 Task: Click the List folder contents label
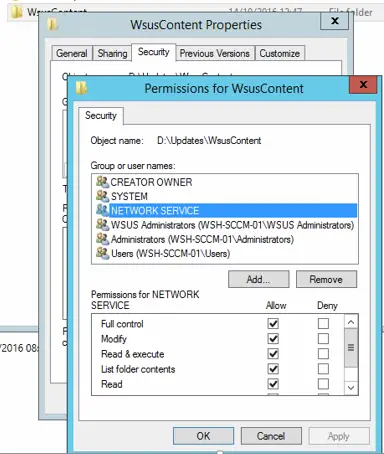(x=138, y=369)
